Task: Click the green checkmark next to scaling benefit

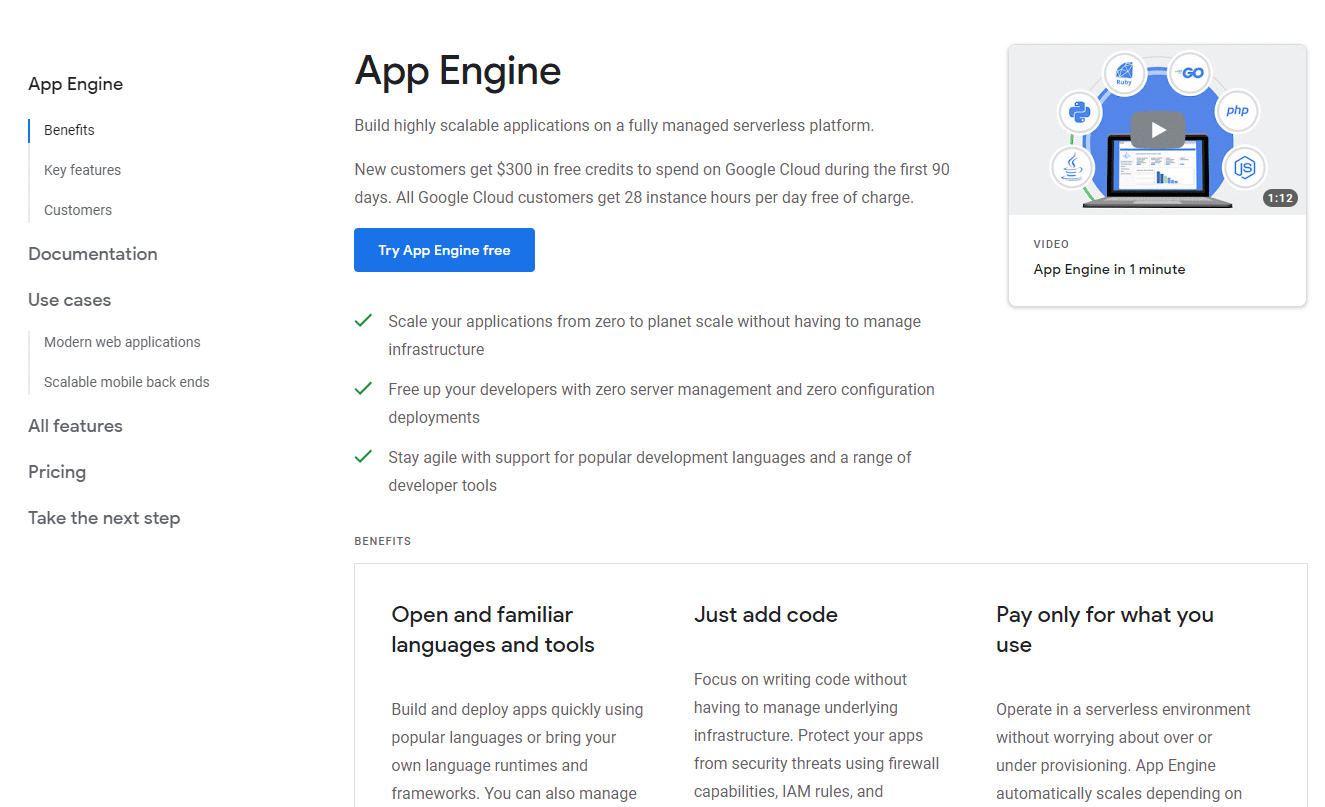Action: (x=363, y=320)
